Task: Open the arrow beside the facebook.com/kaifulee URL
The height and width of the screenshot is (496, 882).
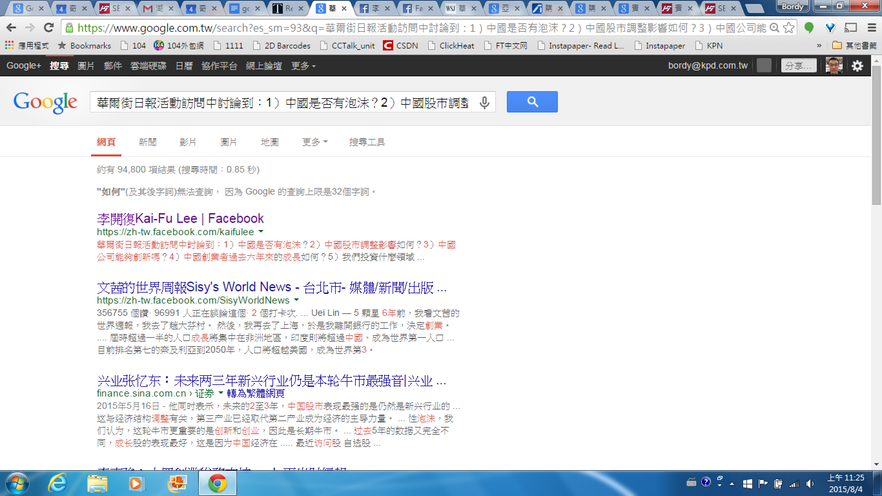Action: [x=261, y=232]
